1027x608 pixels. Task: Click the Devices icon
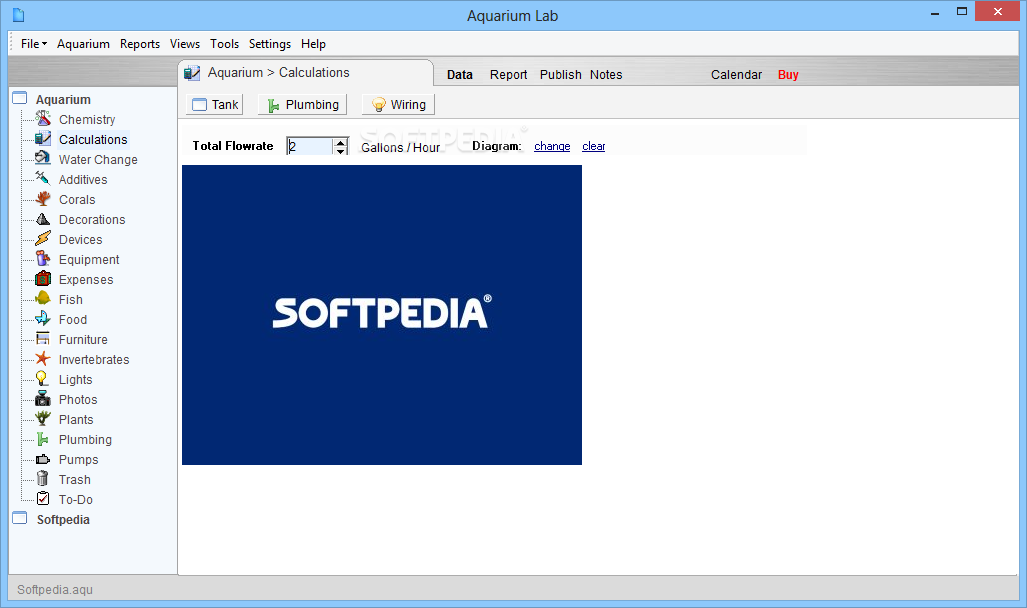coord(43,238)
